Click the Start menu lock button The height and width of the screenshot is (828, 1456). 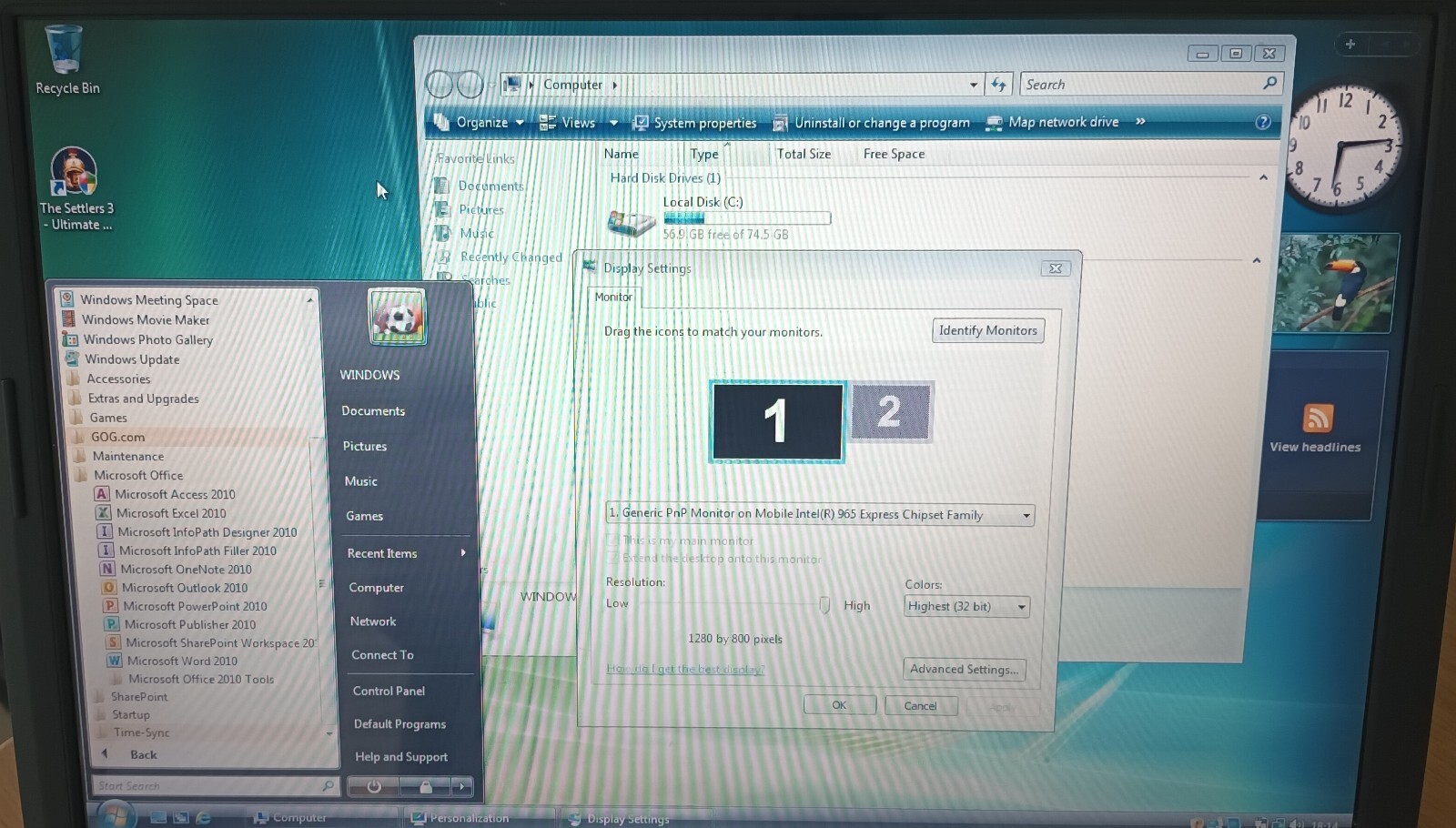[425, 787]
